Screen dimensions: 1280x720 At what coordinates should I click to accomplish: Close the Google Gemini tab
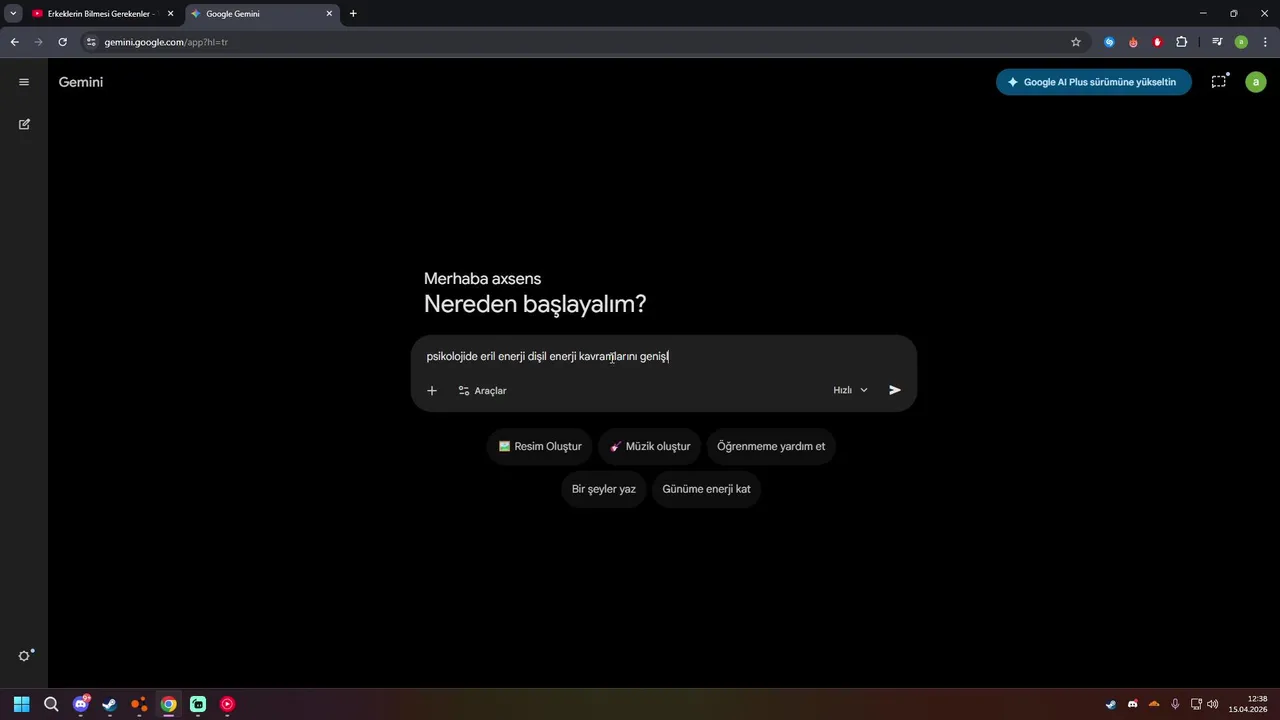329,14
